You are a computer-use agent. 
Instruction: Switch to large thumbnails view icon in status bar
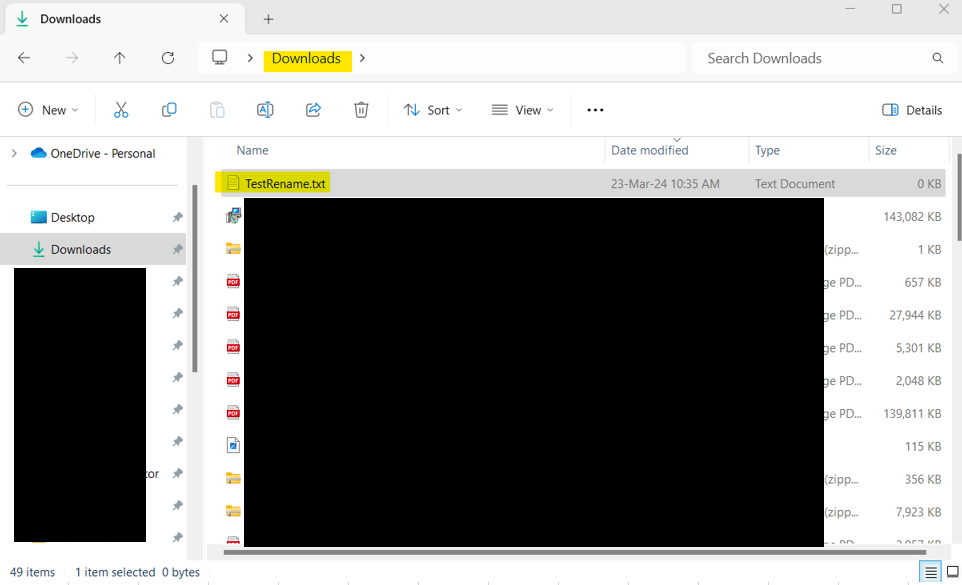[953, 572]
